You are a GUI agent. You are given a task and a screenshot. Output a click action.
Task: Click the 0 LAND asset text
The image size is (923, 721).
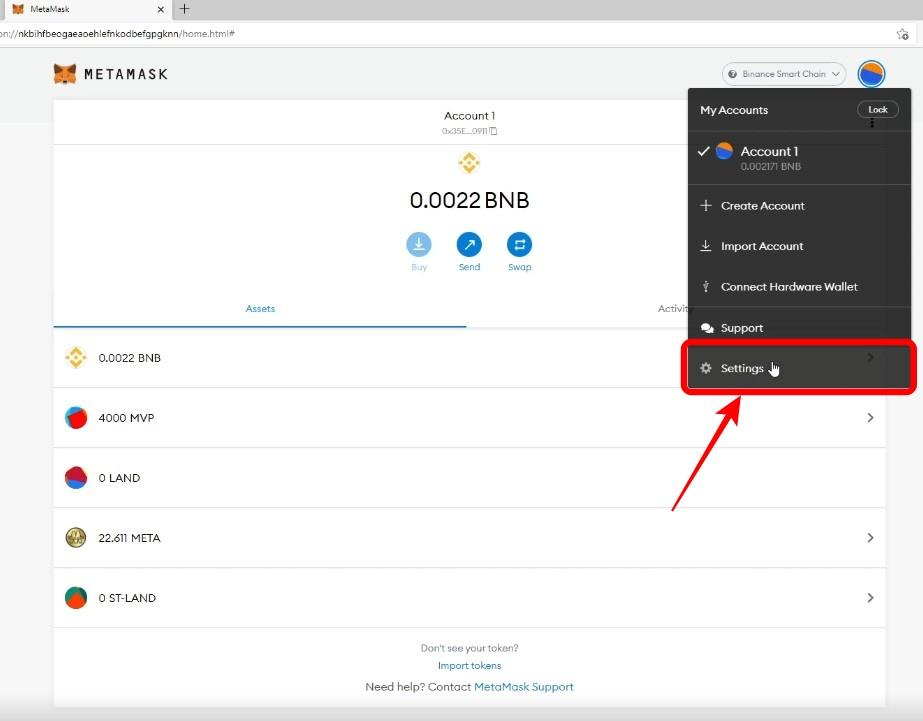[x=119, y=478]
